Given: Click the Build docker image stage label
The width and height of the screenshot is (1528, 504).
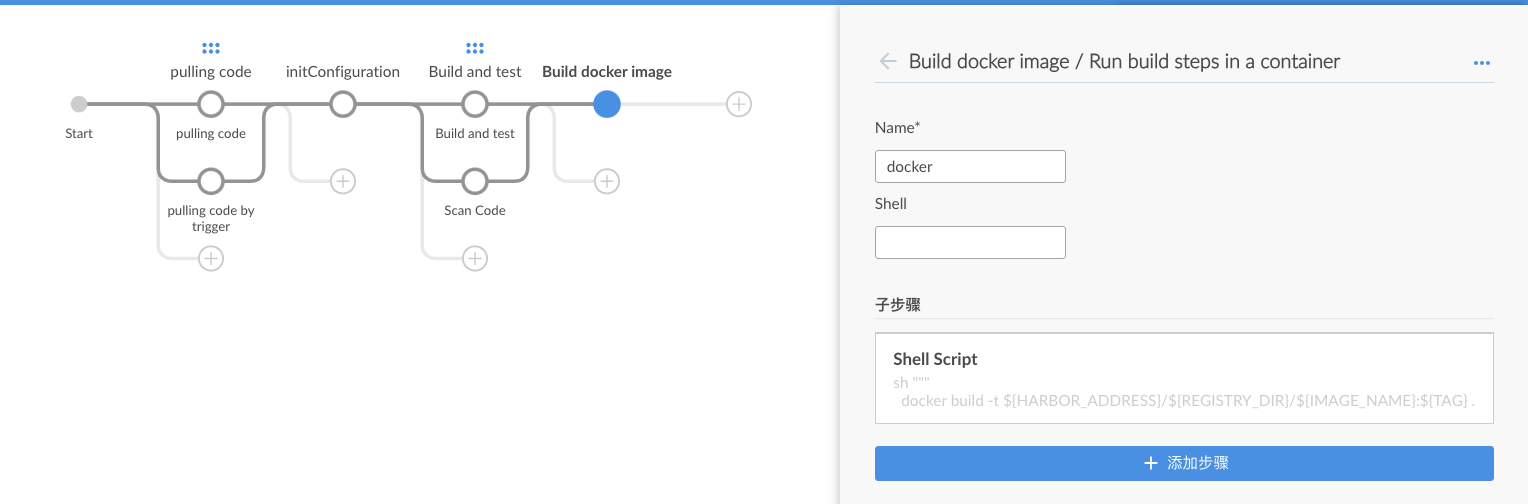Looking at the screenshot, I should pos(607,72).
